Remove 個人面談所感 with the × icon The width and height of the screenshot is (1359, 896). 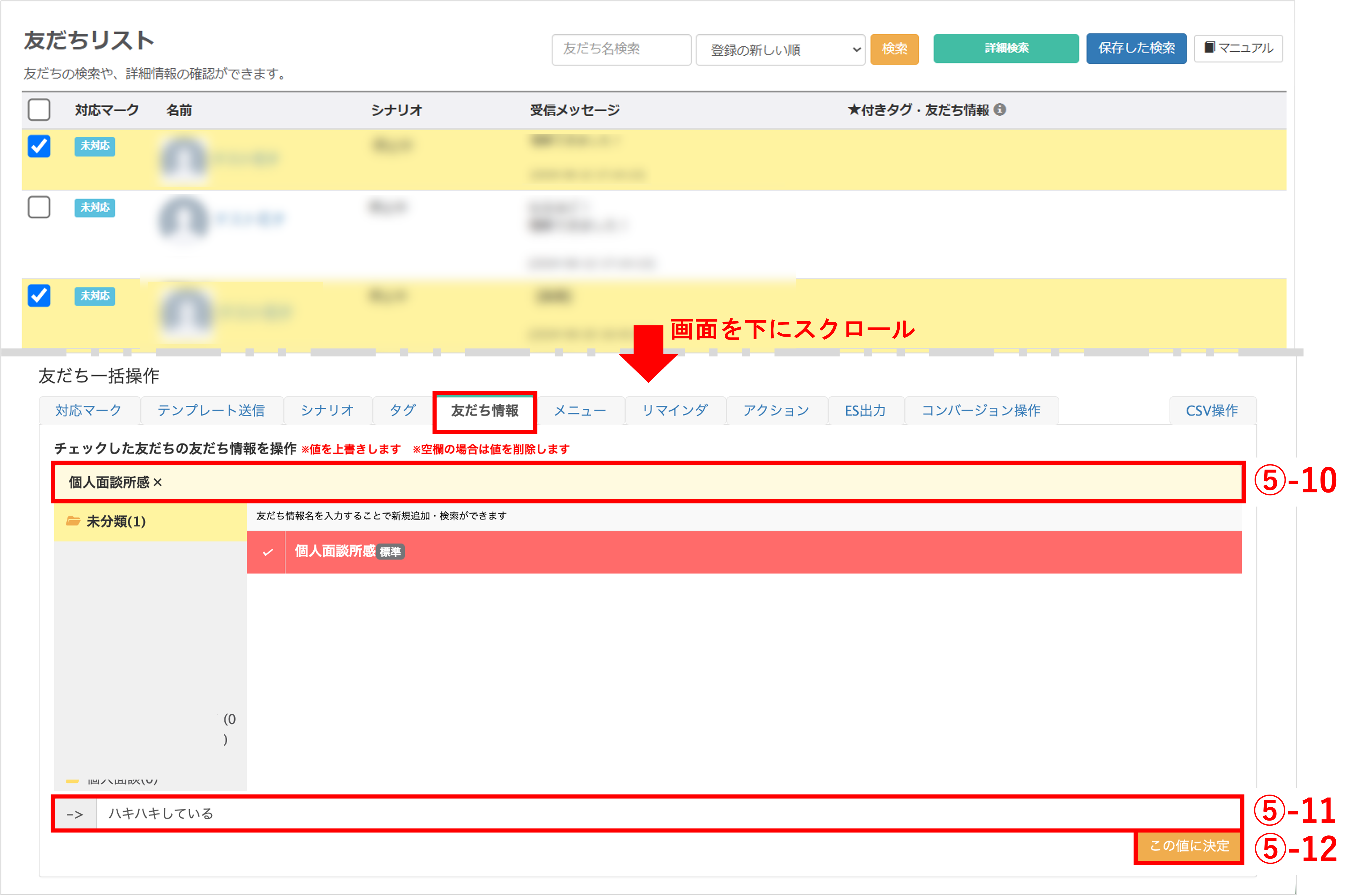pos(158,482)
